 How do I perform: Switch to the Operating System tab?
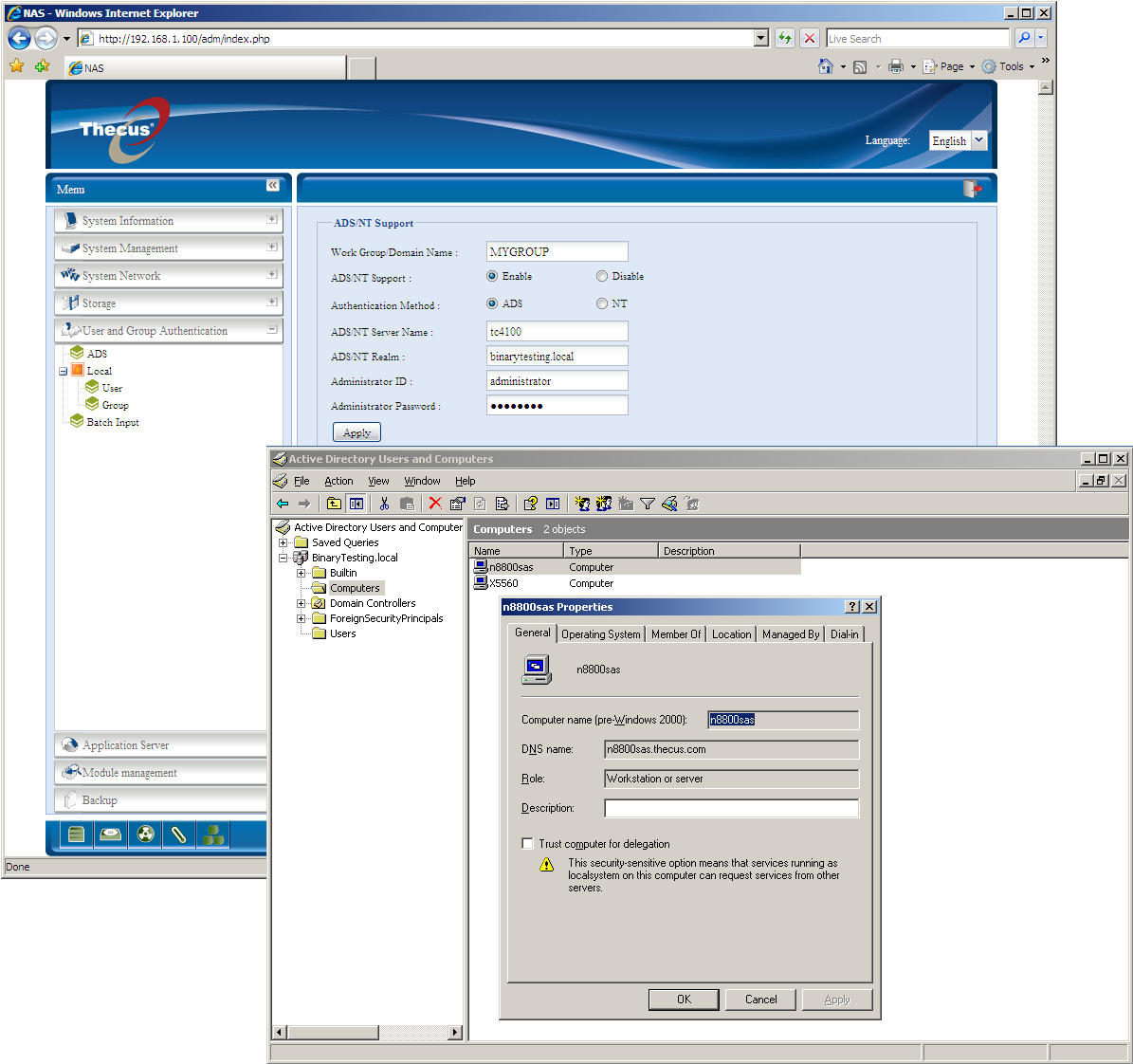600,633
